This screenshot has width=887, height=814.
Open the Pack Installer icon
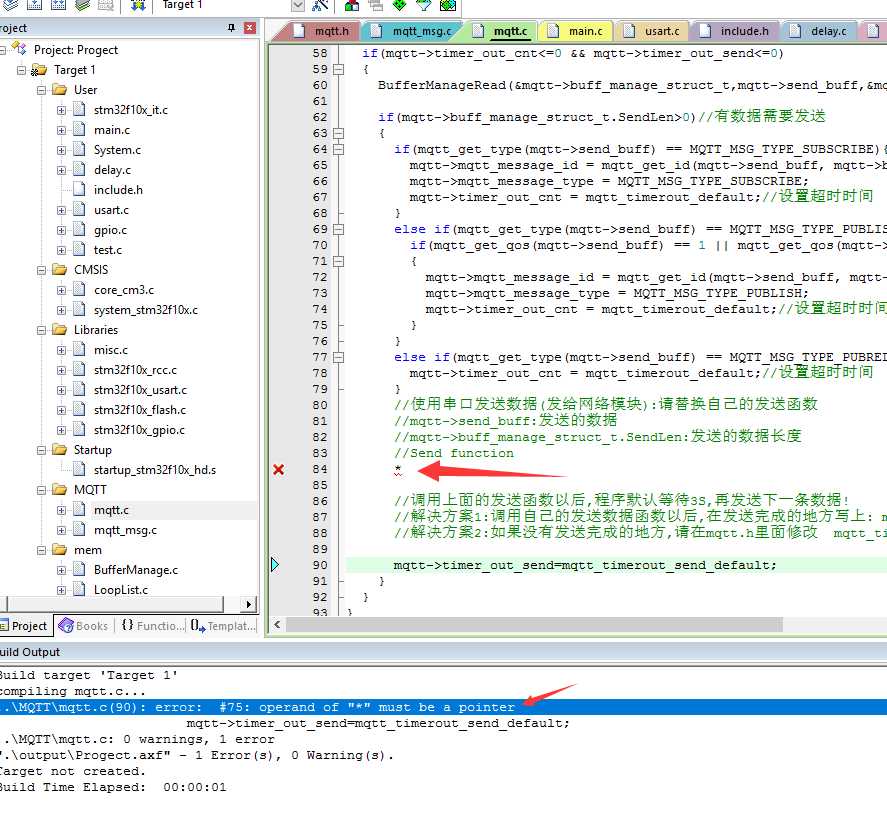tap(447, 6)
